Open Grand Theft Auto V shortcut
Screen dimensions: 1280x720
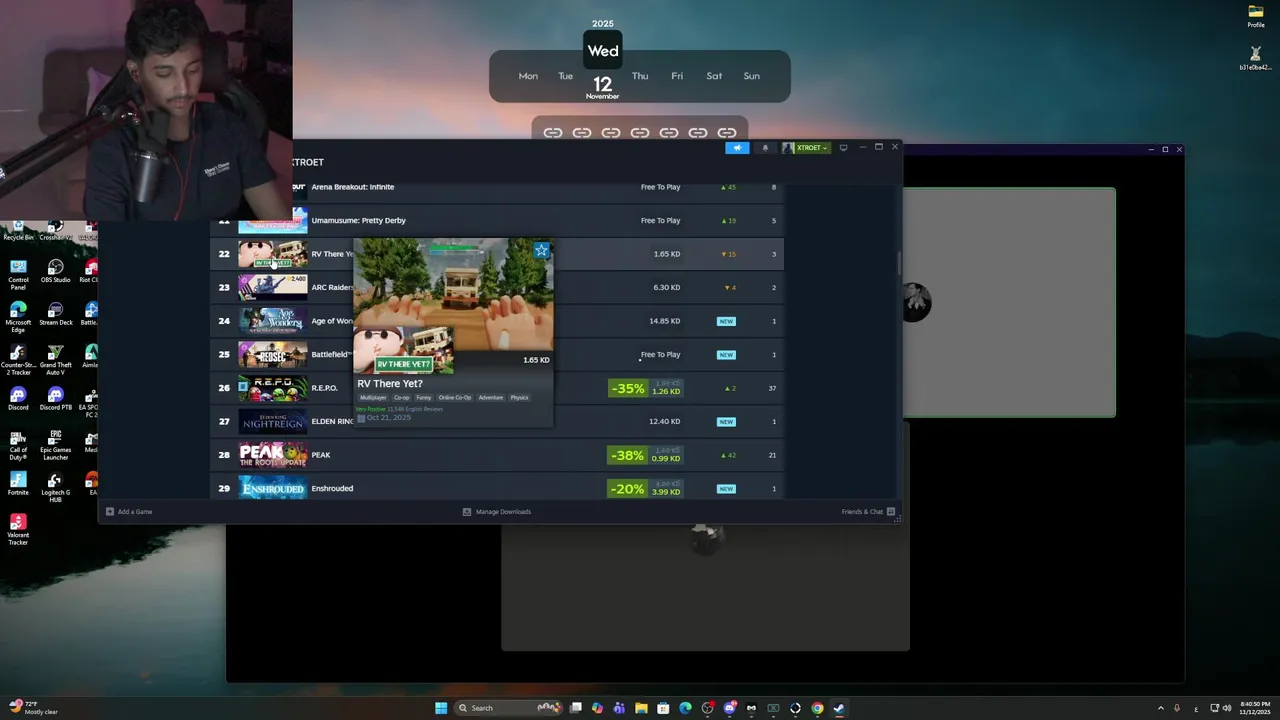pyautogui.click(x=55, y=360)
